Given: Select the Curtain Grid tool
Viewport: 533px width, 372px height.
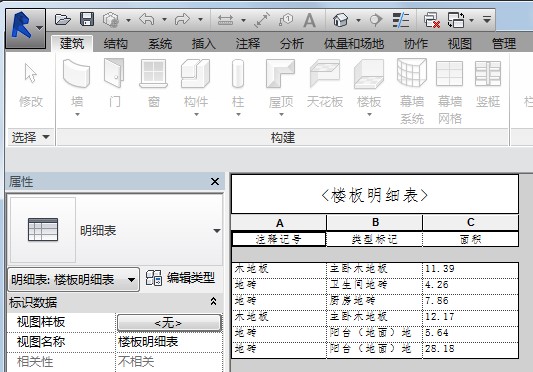Looking at the screenshot, I should point(449,91).
